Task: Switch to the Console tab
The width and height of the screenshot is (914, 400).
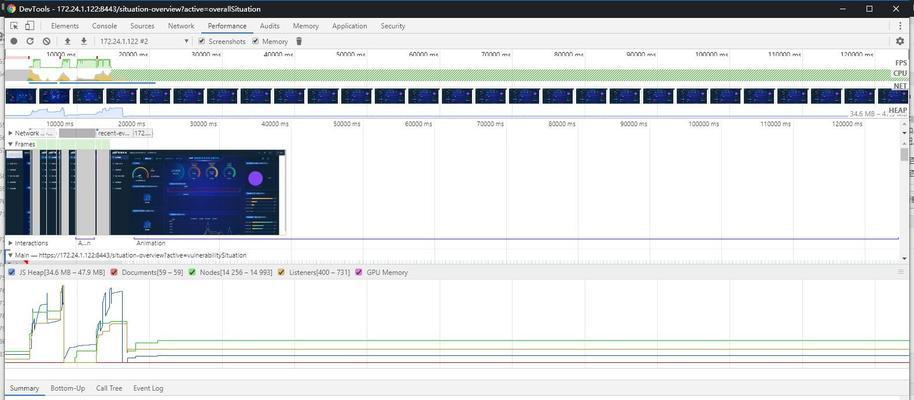Action: click(104, 26)
